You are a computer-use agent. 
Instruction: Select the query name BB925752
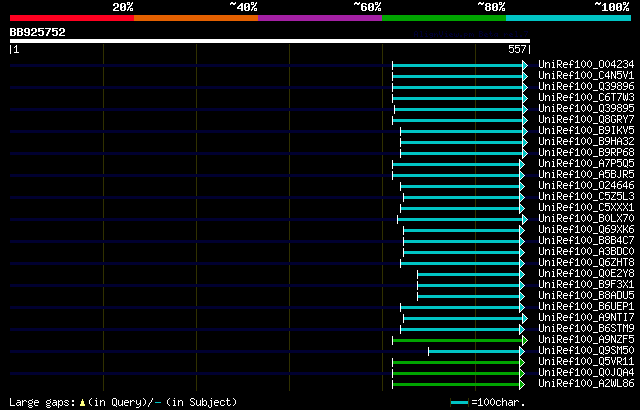(38, 32)
